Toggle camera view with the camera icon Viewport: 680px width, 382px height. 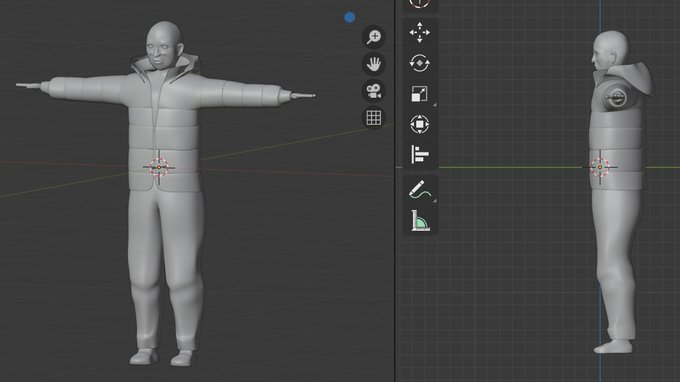tap(373, 91)
